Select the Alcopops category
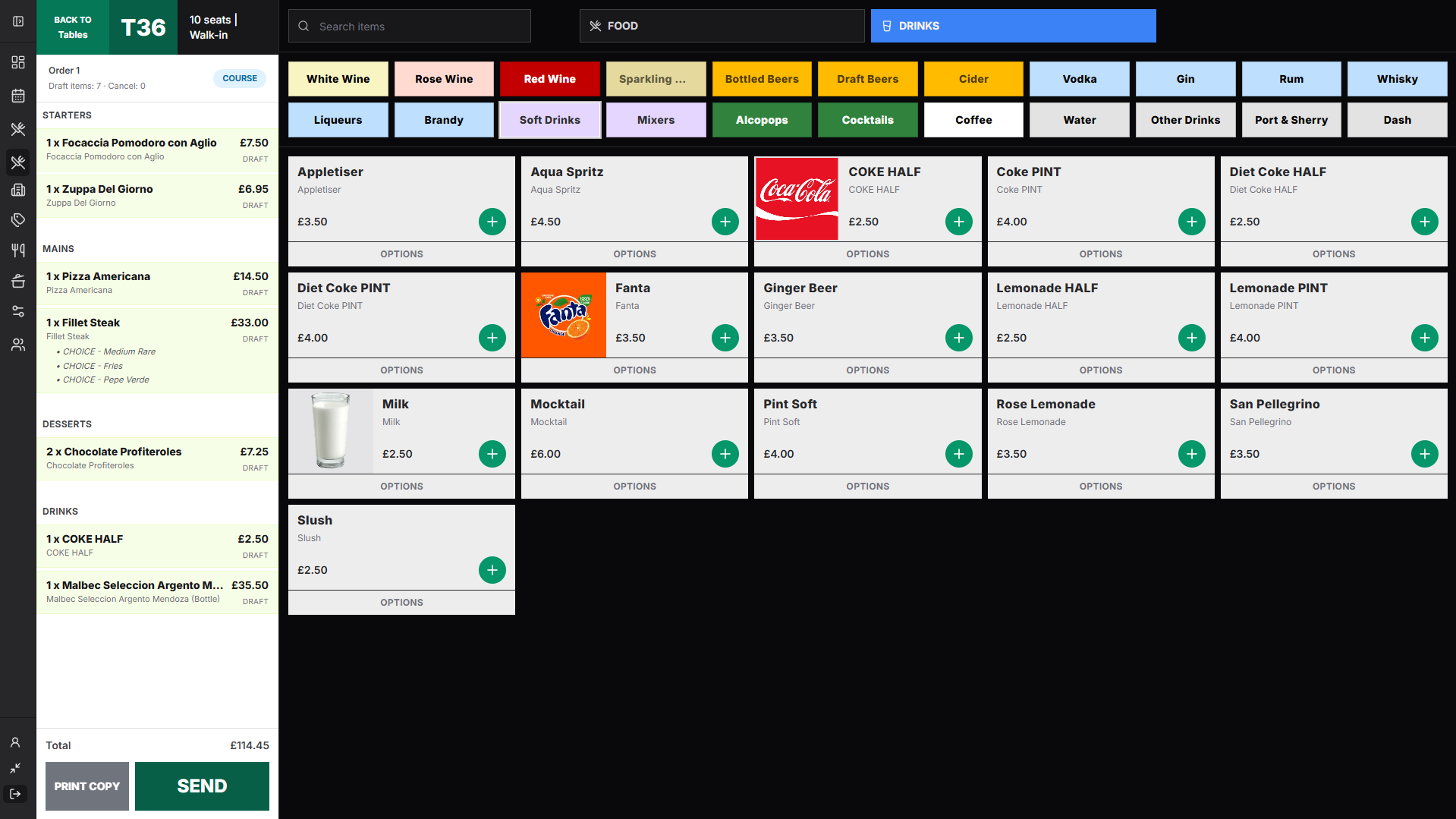Viewport: 1456px width, 819px height. 762,120
